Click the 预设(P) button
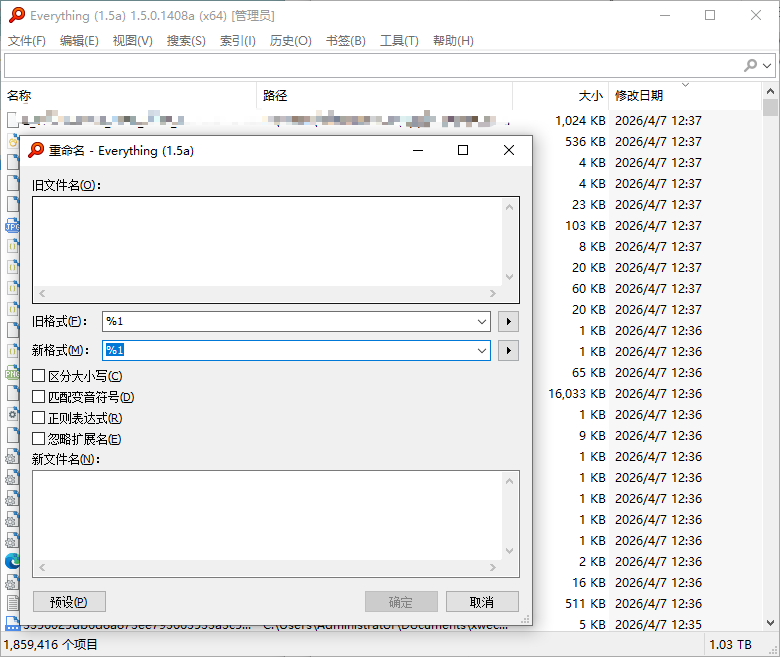This screenshot has width=780, height=657. [69, 602]
